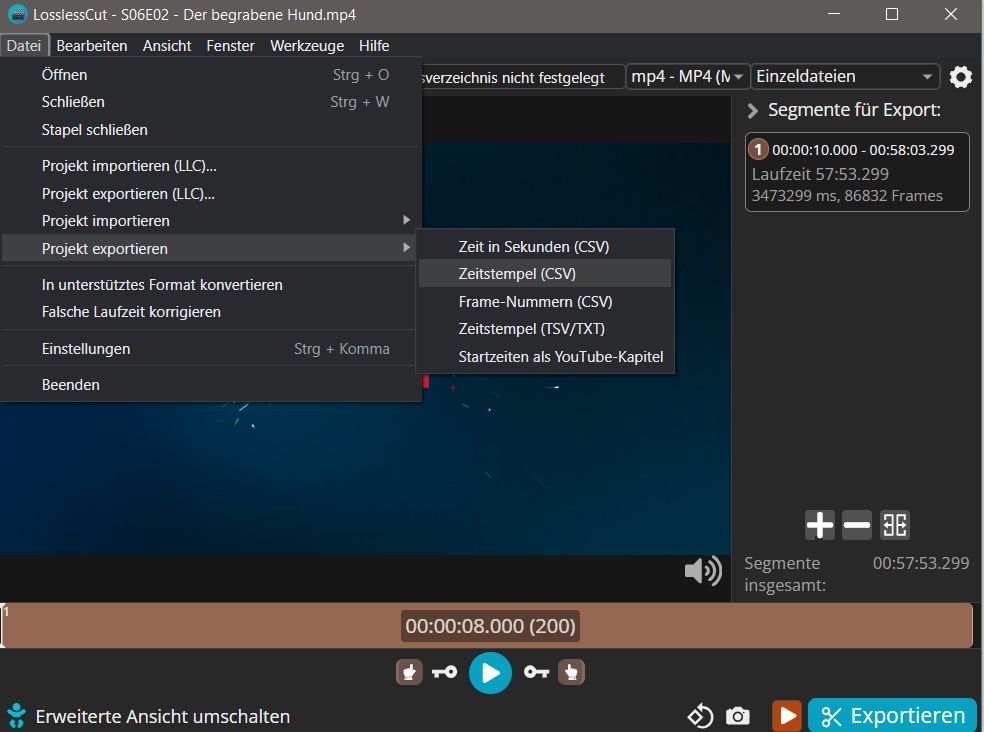Screen dimensions: 984x732
Task: Select segment 1 in export list
Action: pos(857,172)
